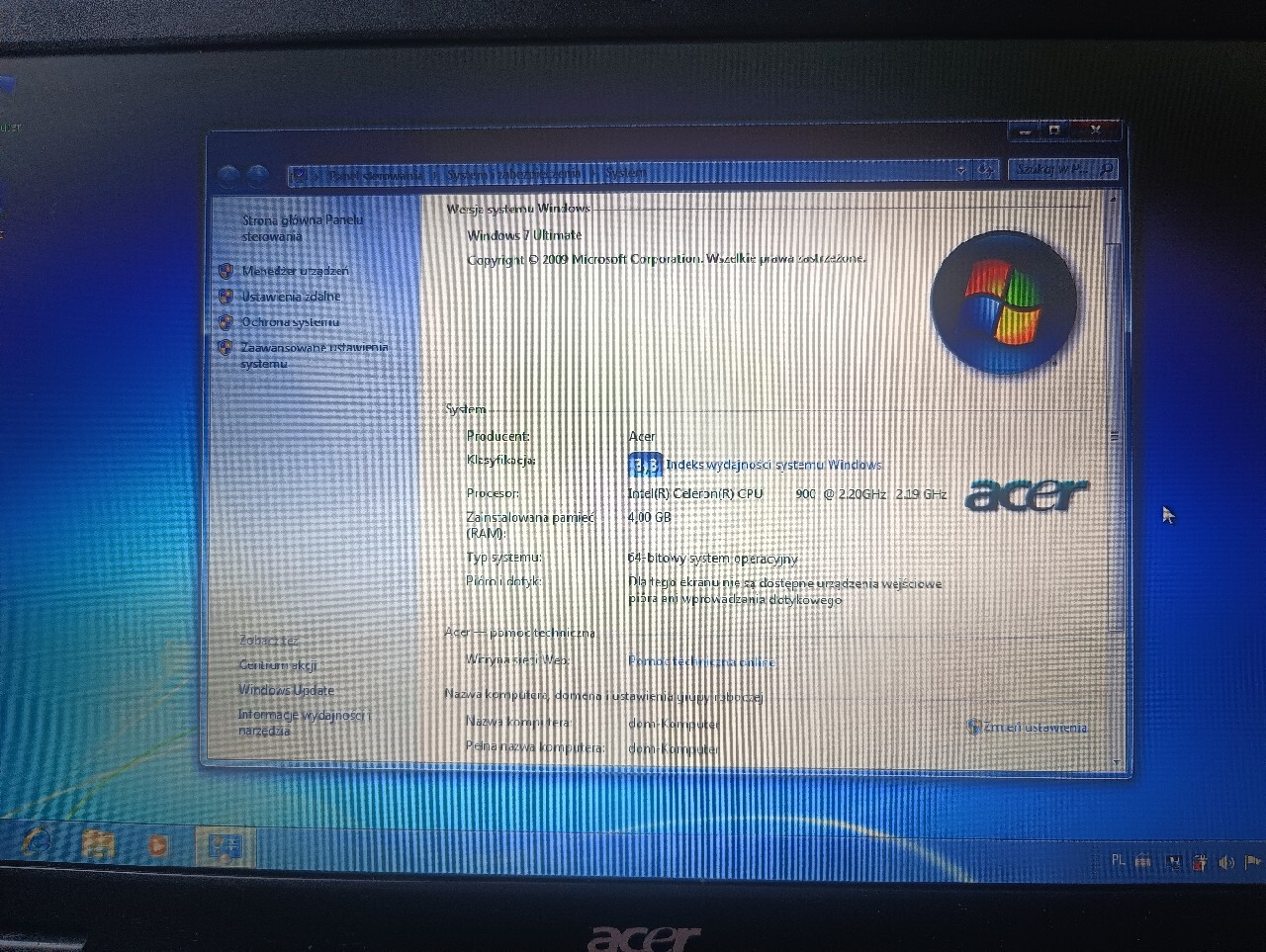This screenshot has height=952, width=1266.
Task: Open Windows Explorer from the taskbar
Action: [x=99, y=845]
